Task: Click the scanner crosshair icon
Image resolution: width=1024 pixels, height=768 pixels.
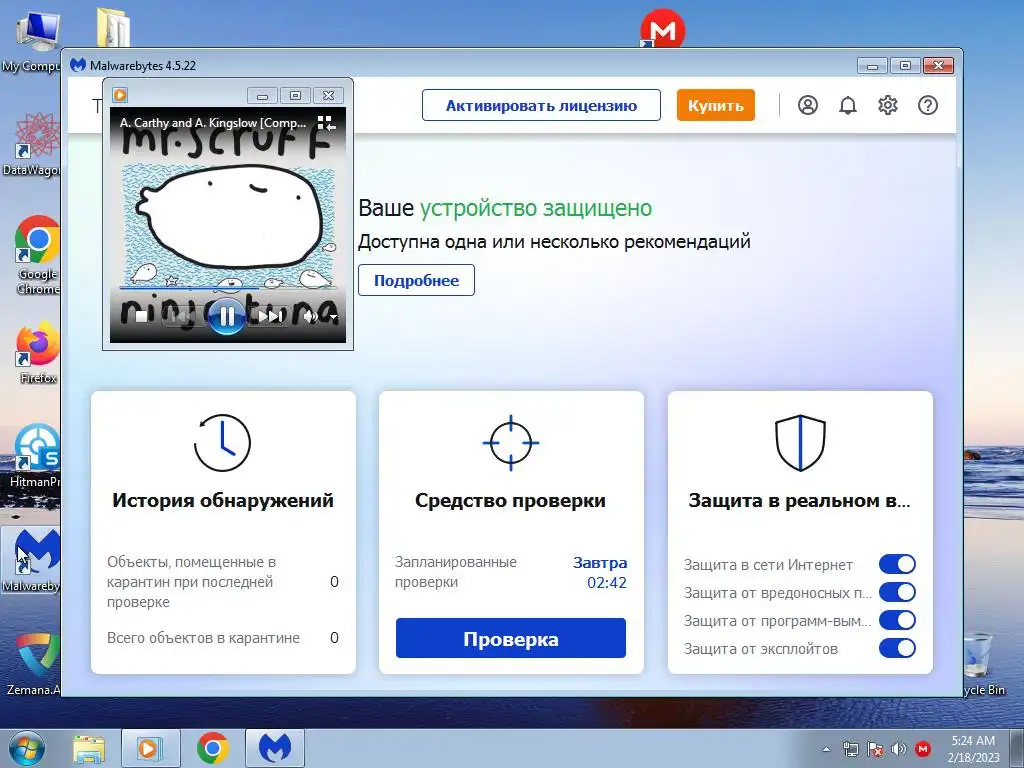Action: [511, 443]
